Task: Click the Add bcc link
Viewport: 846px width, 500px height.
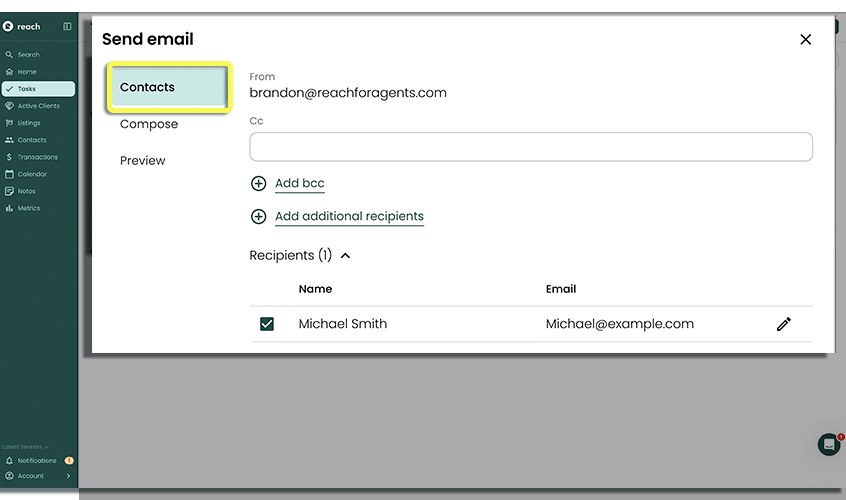Action: [x=300, y=184]
